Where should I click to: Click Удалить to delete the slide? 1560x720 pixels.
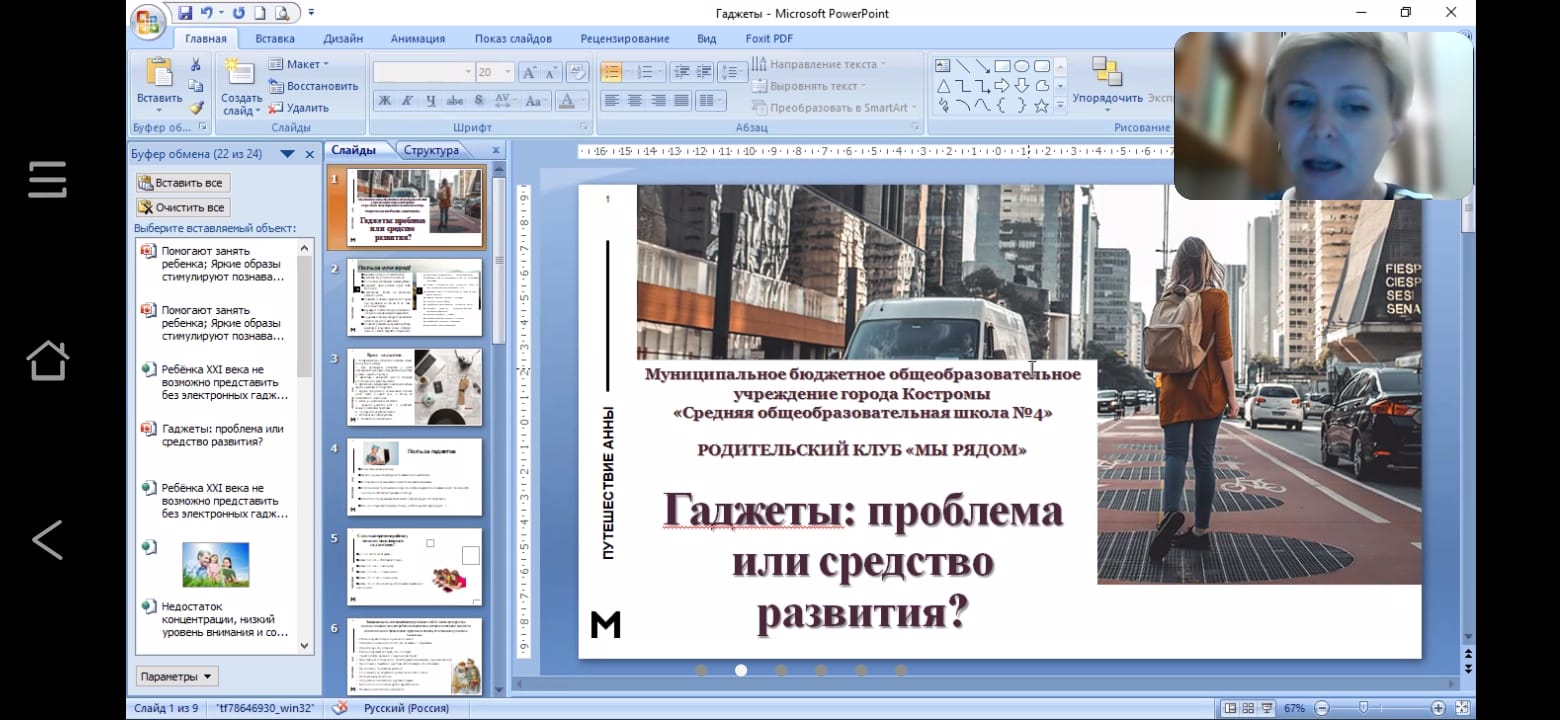pos(298,107)
